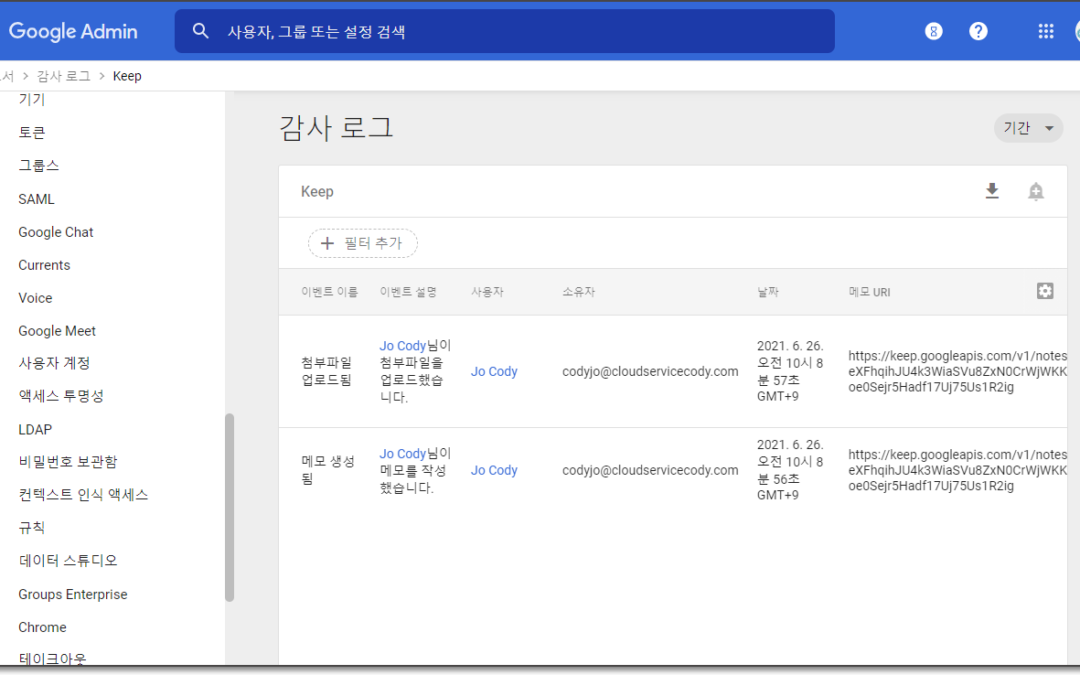The width and height of the screenshot is (1080, 675).
Task: Open Chrome audit log
Action: coord(43,627)
